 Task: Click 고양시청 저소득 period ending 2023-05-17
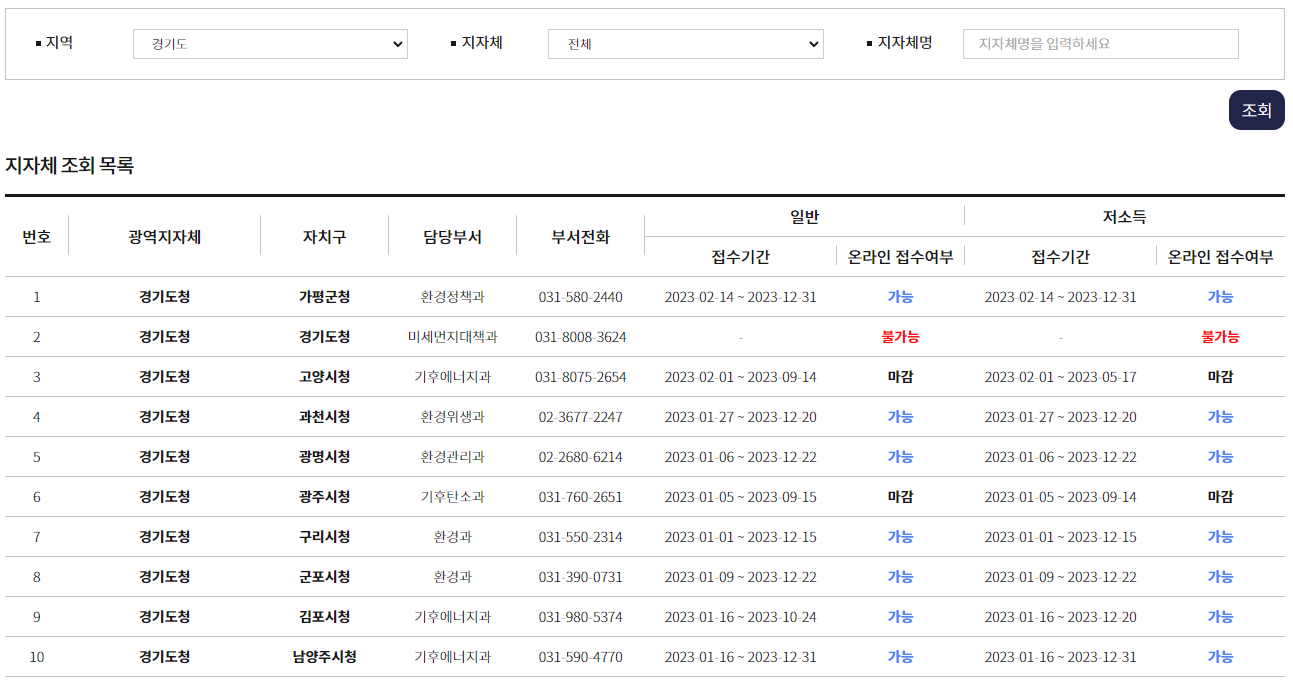(1060, 377)
